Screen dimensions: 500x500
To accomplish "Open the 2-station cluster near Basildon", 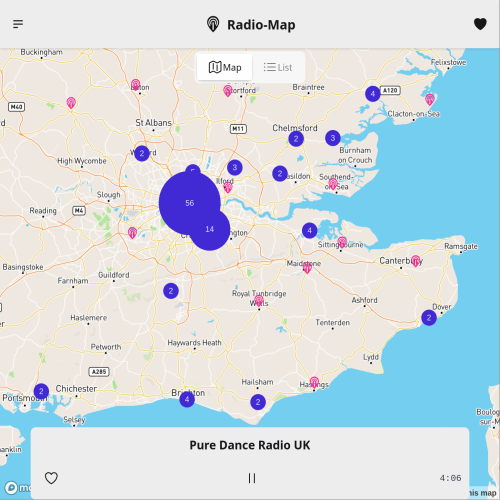I will (x=280, y=174).
